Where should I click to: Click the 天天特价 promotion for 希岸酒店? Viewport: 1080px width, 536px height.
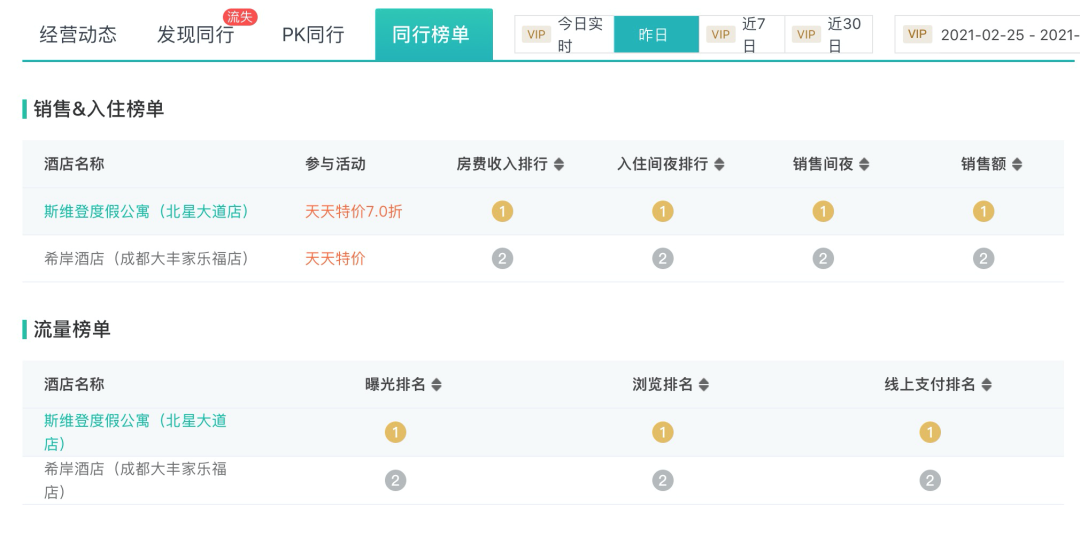coord(335,259)
